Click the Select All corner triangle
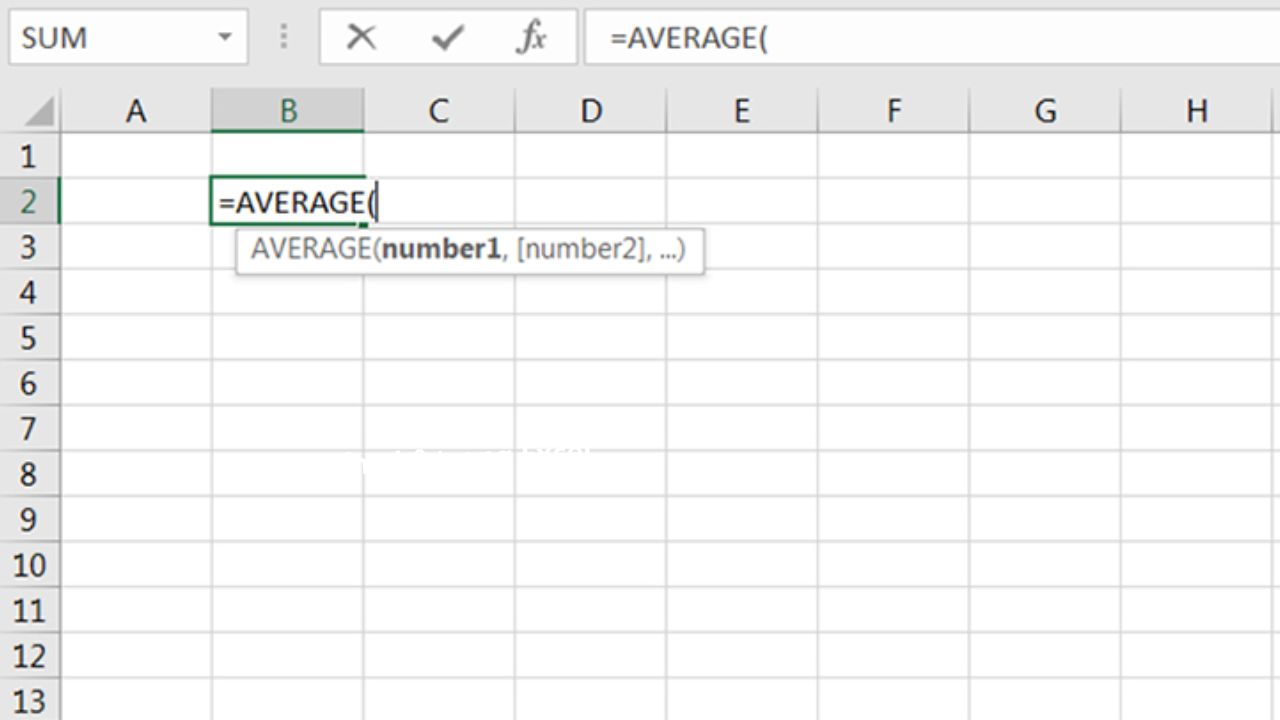This screenshot has width=1280, height=720. click(x=39, y=111)
